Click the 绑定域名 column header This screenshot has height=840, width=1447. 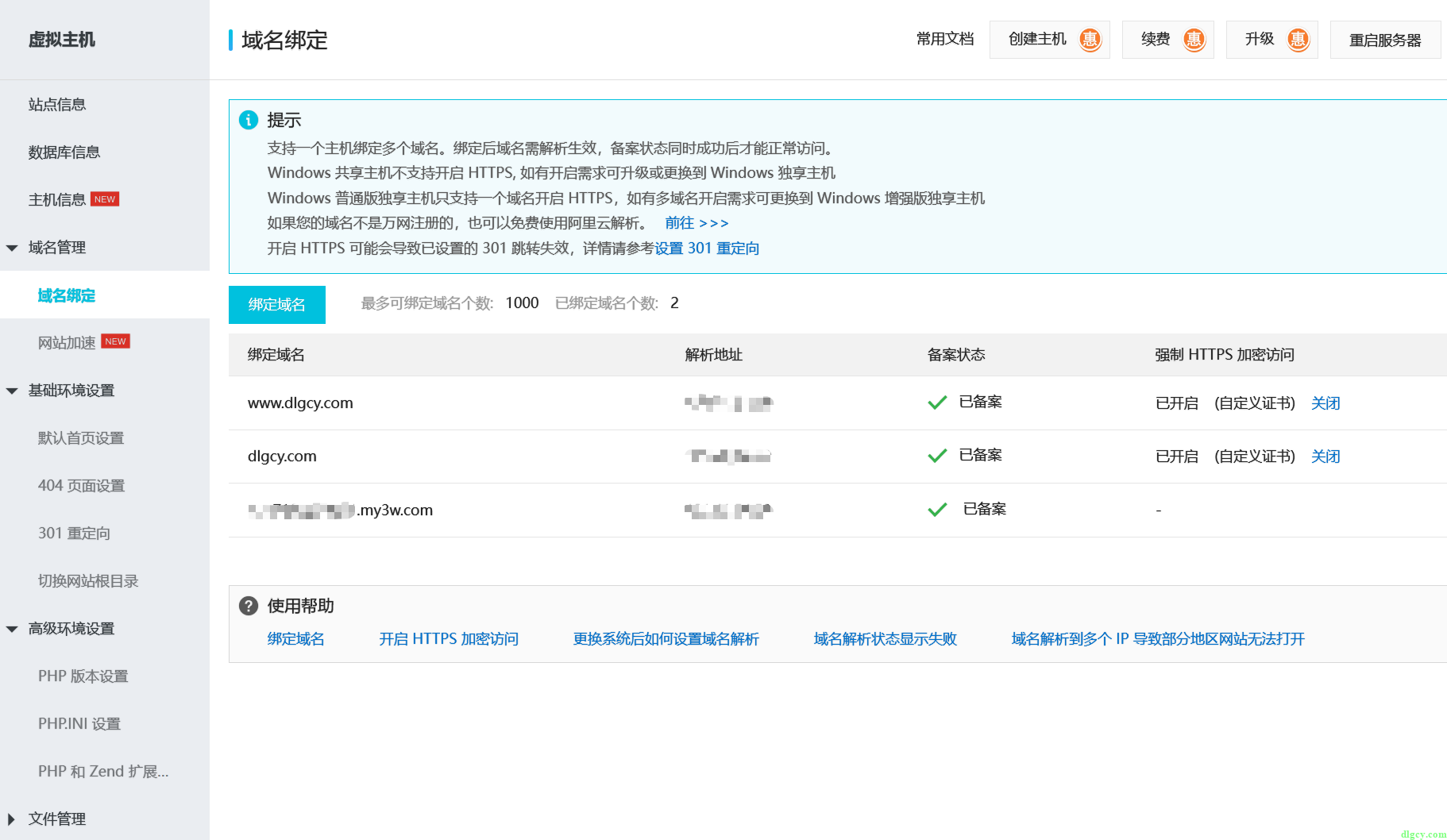[x=276, y=355]
